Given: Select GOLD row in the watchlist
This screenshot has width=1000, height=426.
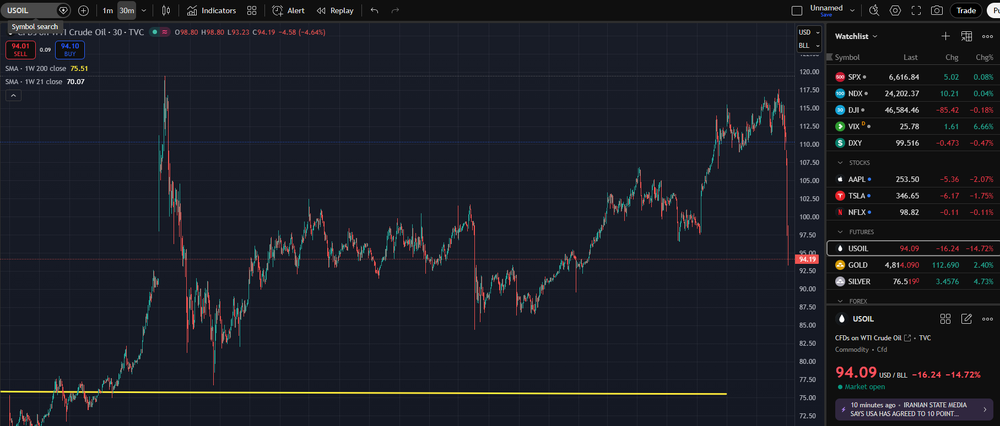Looking at the screenshot, I should 913,265.
